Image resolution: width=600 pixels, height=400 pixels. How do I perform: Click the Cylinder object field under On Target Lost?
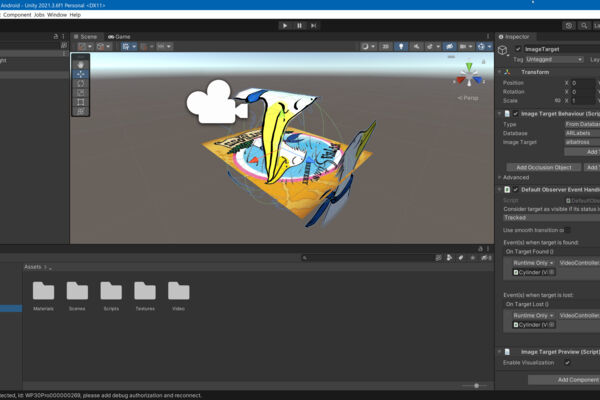click(x=534, y=325)
